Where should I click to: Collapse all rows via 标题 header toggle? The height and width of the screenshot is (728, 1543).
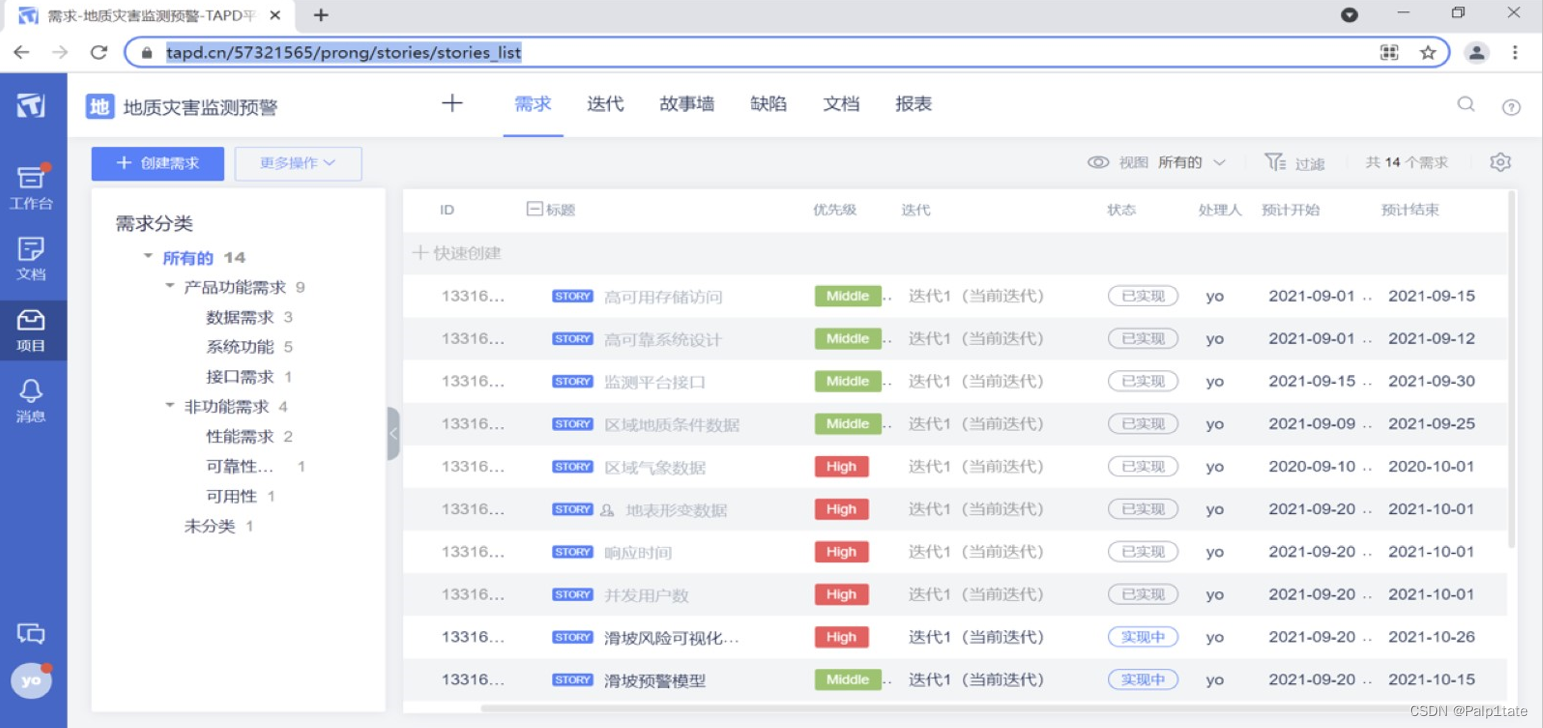point(534,209)
